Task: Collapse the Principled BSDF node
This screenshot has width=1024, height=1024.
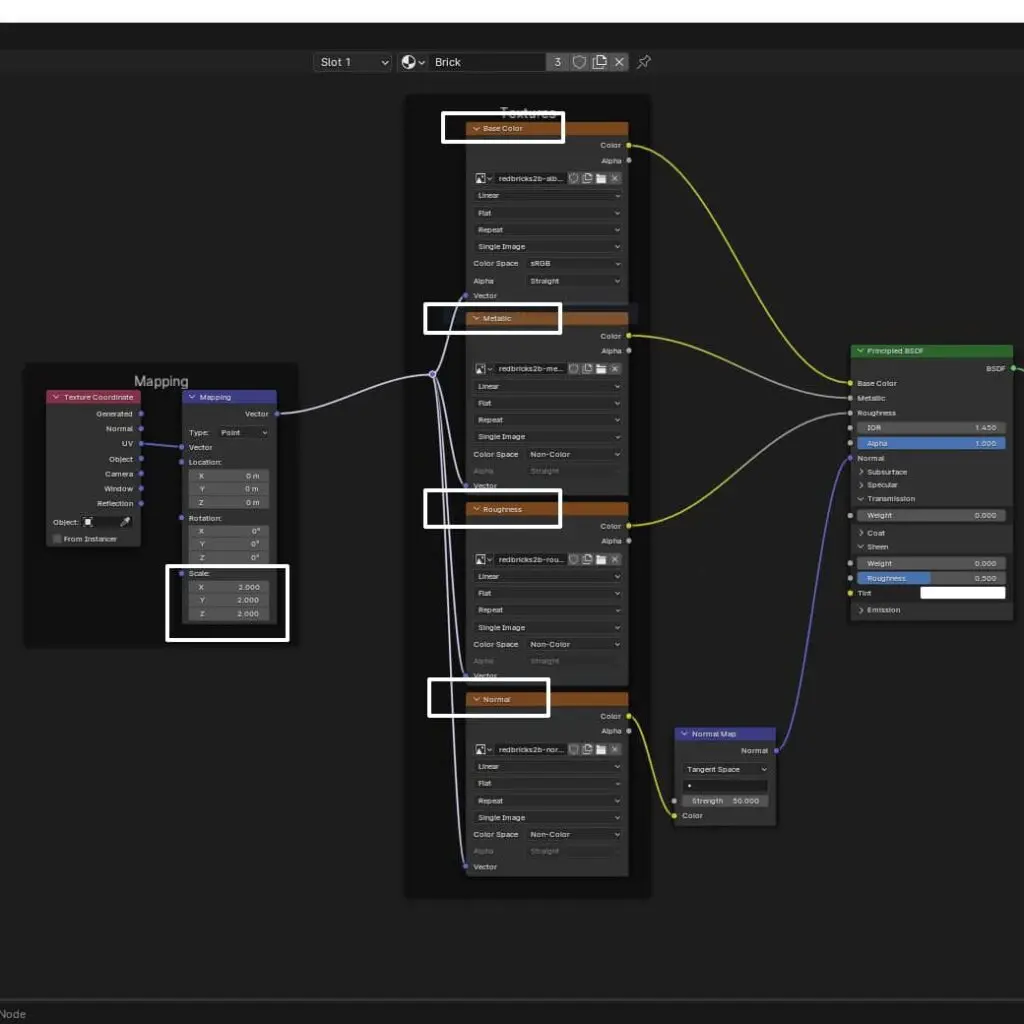Action: 860,351
